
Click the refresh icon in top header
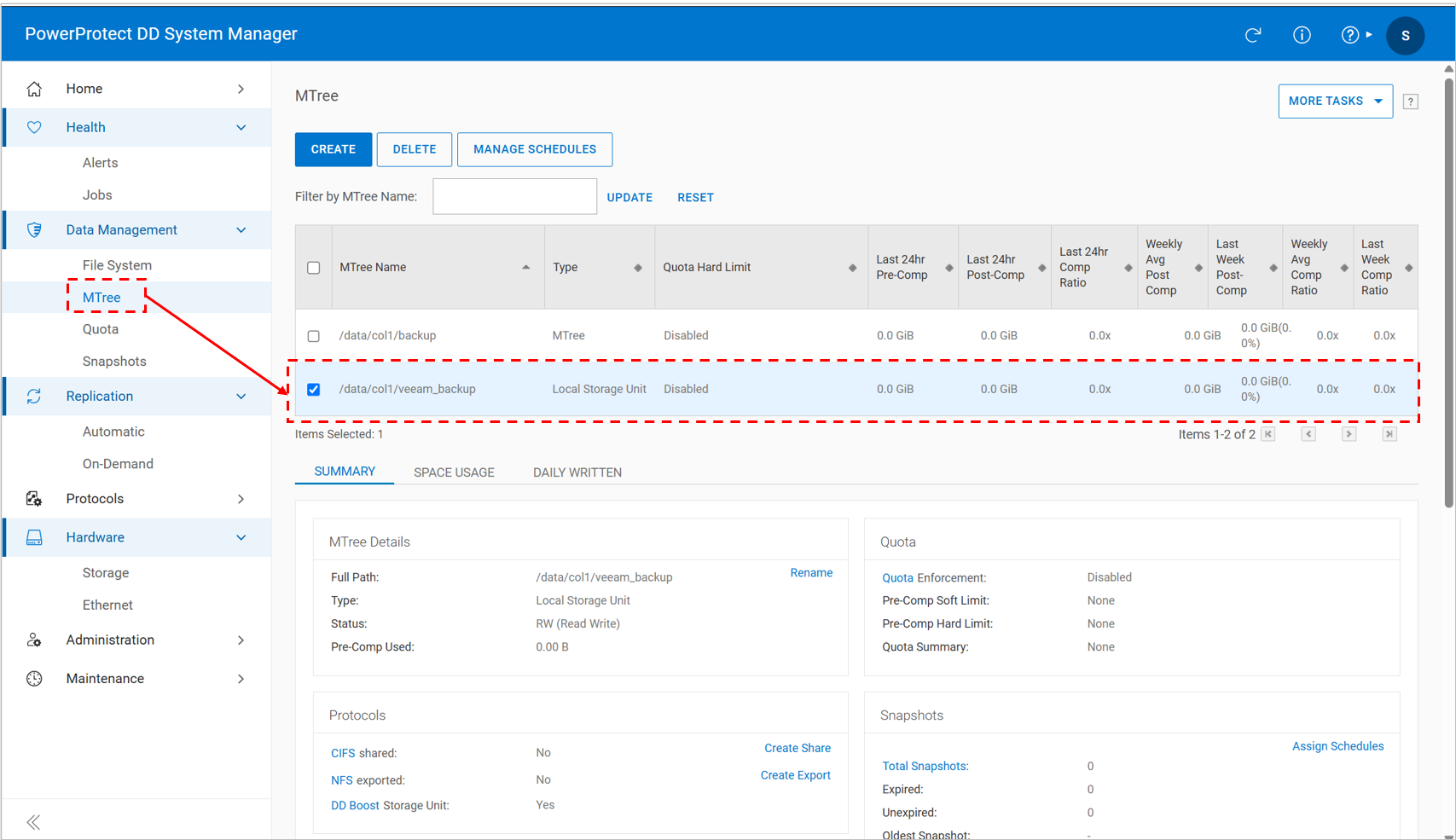pos(1252,35)
